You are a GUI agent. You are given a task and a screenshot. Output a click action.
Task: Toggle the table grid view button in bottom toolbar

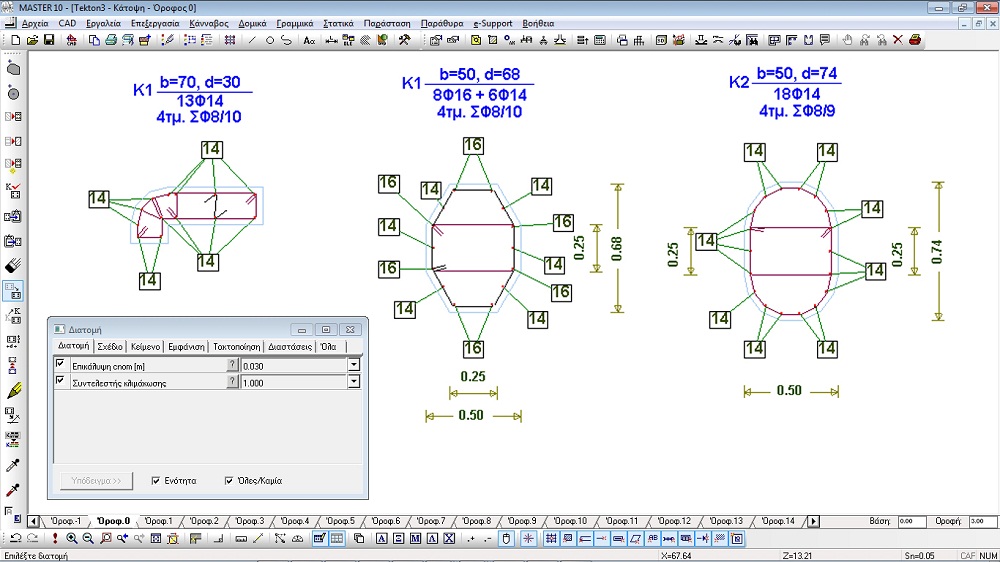(337, 538)
